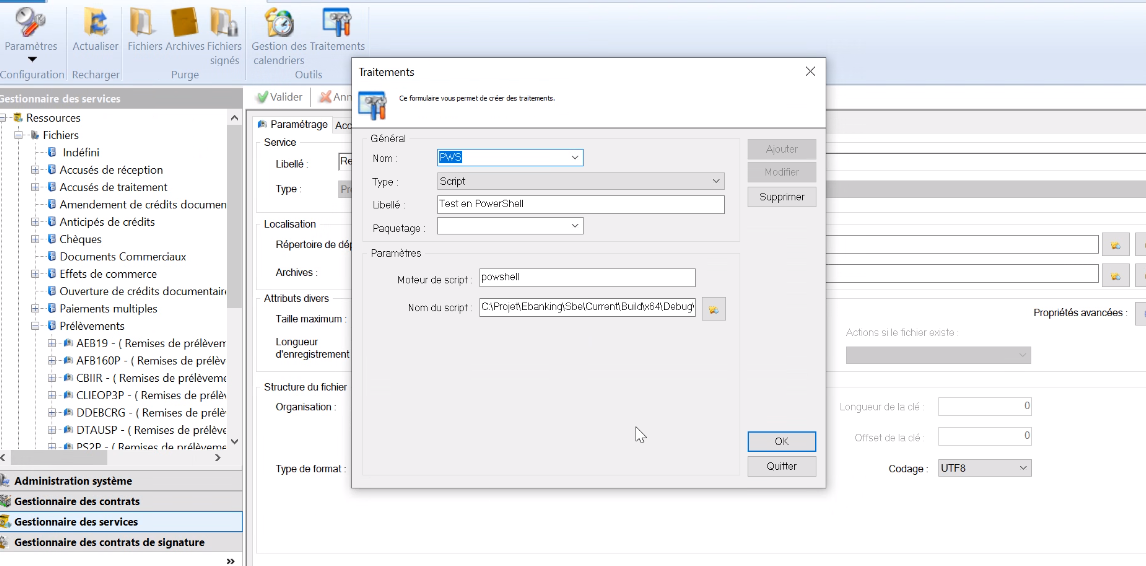Screen dimensions: 1146x566
Task: Collapse the Prélèvements tree node
Action: coord(36,326)
